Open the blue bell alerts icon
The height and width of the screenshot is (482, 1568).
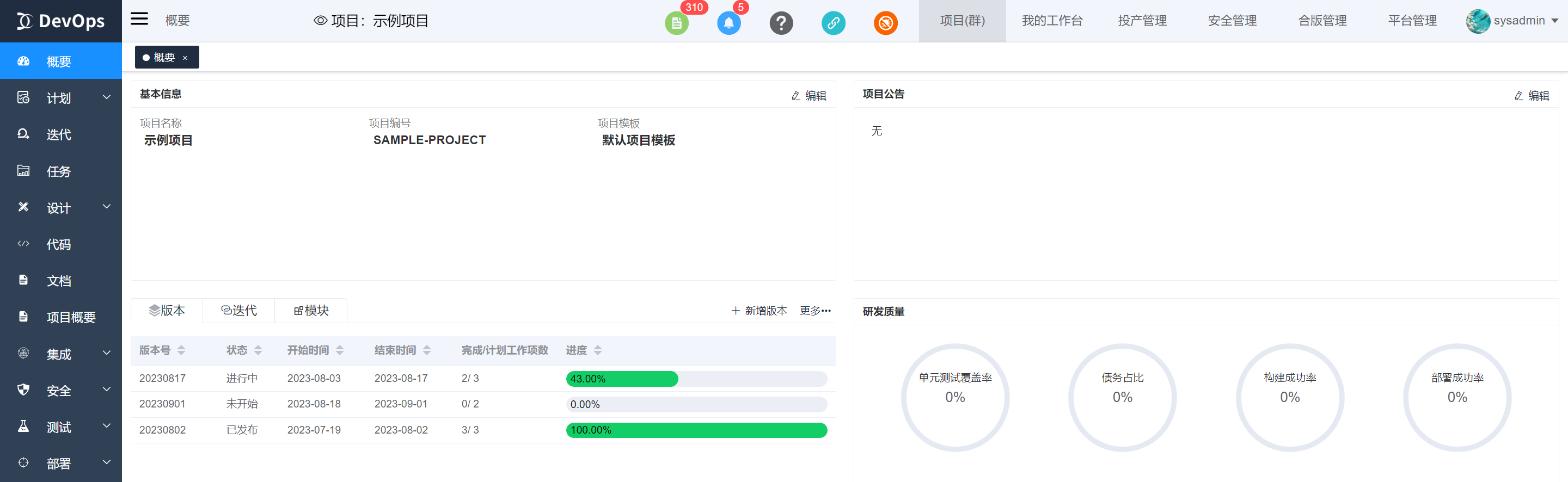(x=728, y=23)
